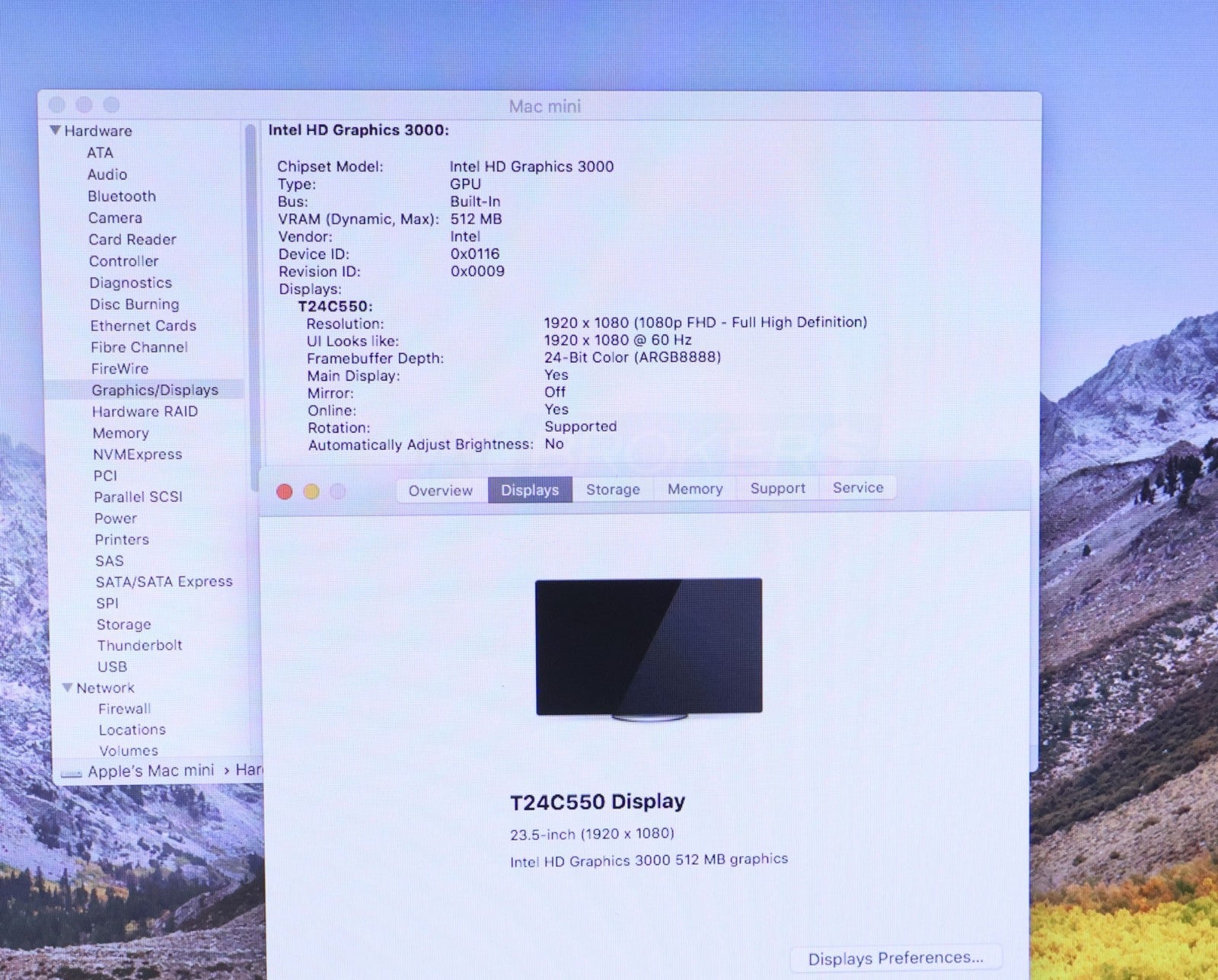Click the red close button of About window
This screenshot has height=980, width=1218.
[x=285, y=492]
